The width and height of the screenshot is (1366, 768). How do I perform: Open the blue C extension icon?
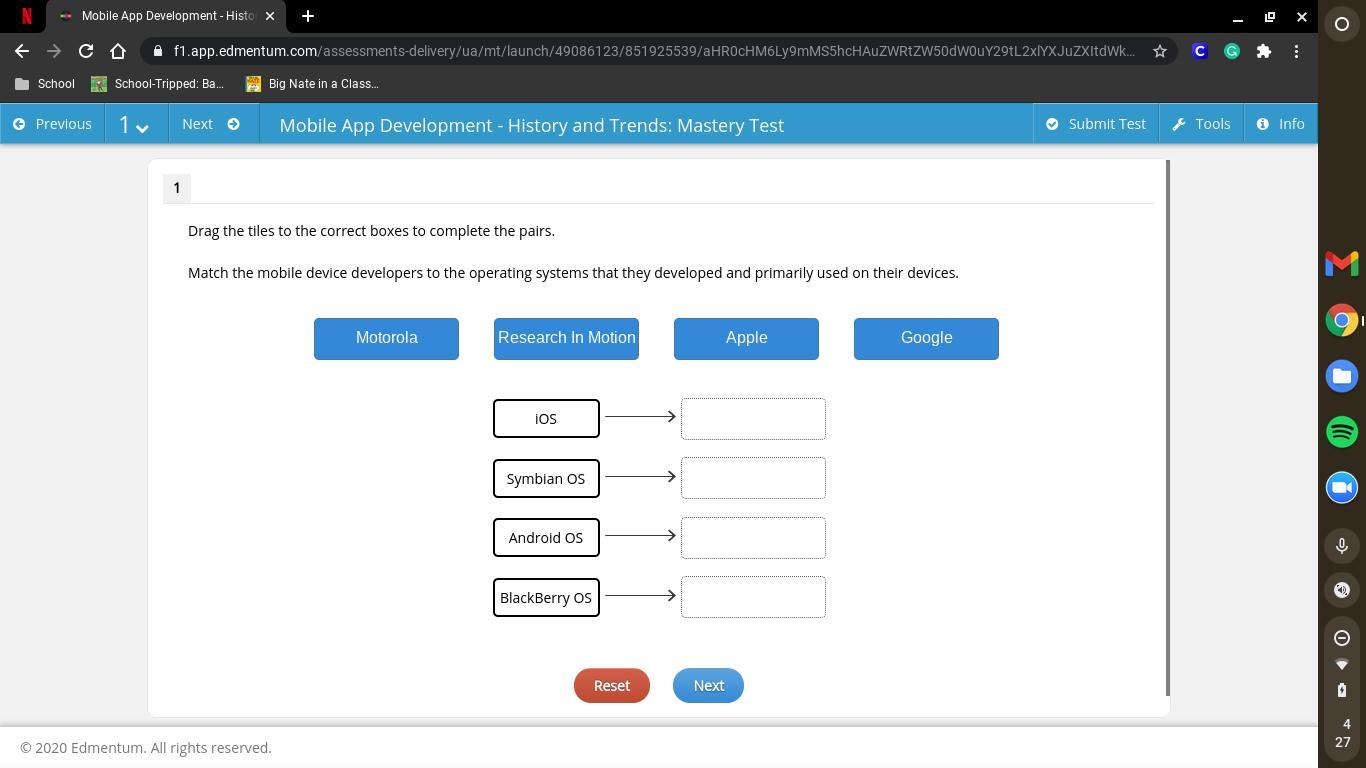(x=1200, y=51)
